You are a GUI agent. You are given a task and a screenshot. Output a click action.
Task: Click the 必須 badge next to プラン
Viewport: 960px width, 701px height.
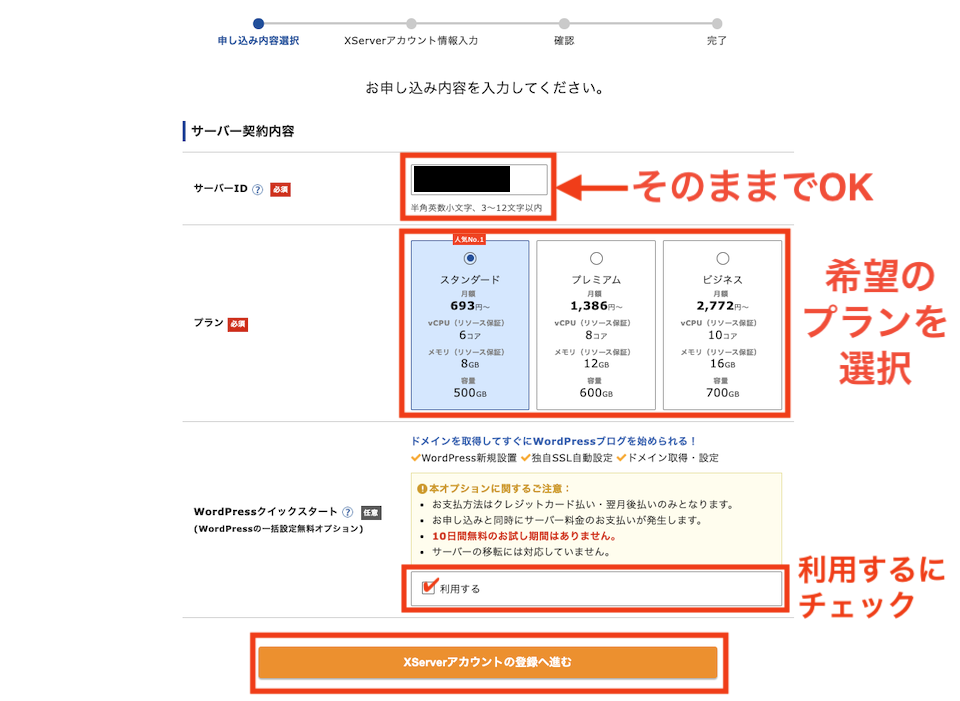(x=236, y=325)
